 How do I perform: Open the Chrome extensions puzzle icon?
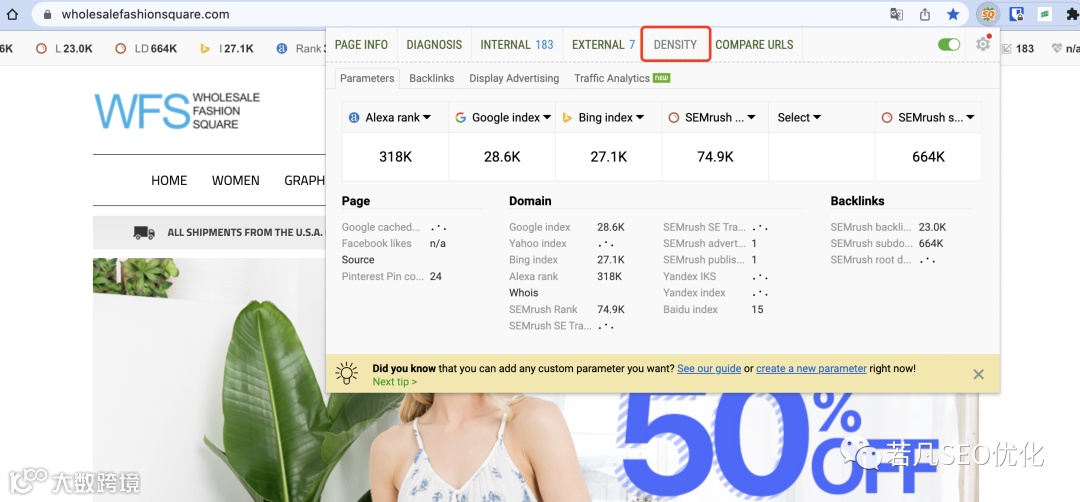(x=1072, y=14)
